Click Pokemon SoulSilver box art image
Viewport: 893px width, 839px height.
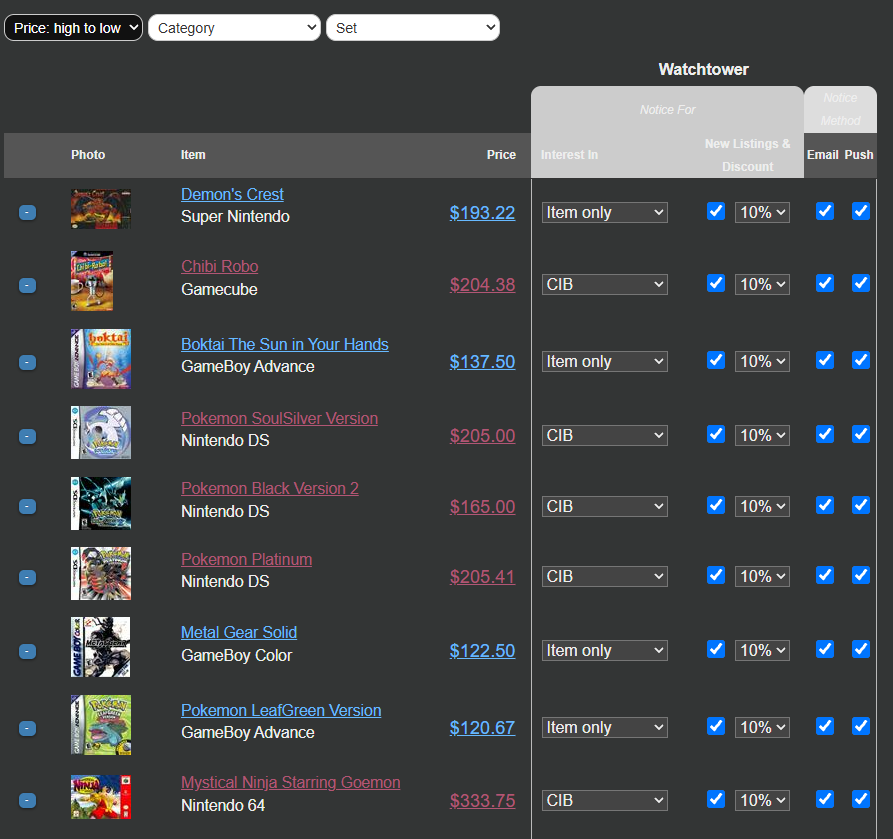[101, 432]
